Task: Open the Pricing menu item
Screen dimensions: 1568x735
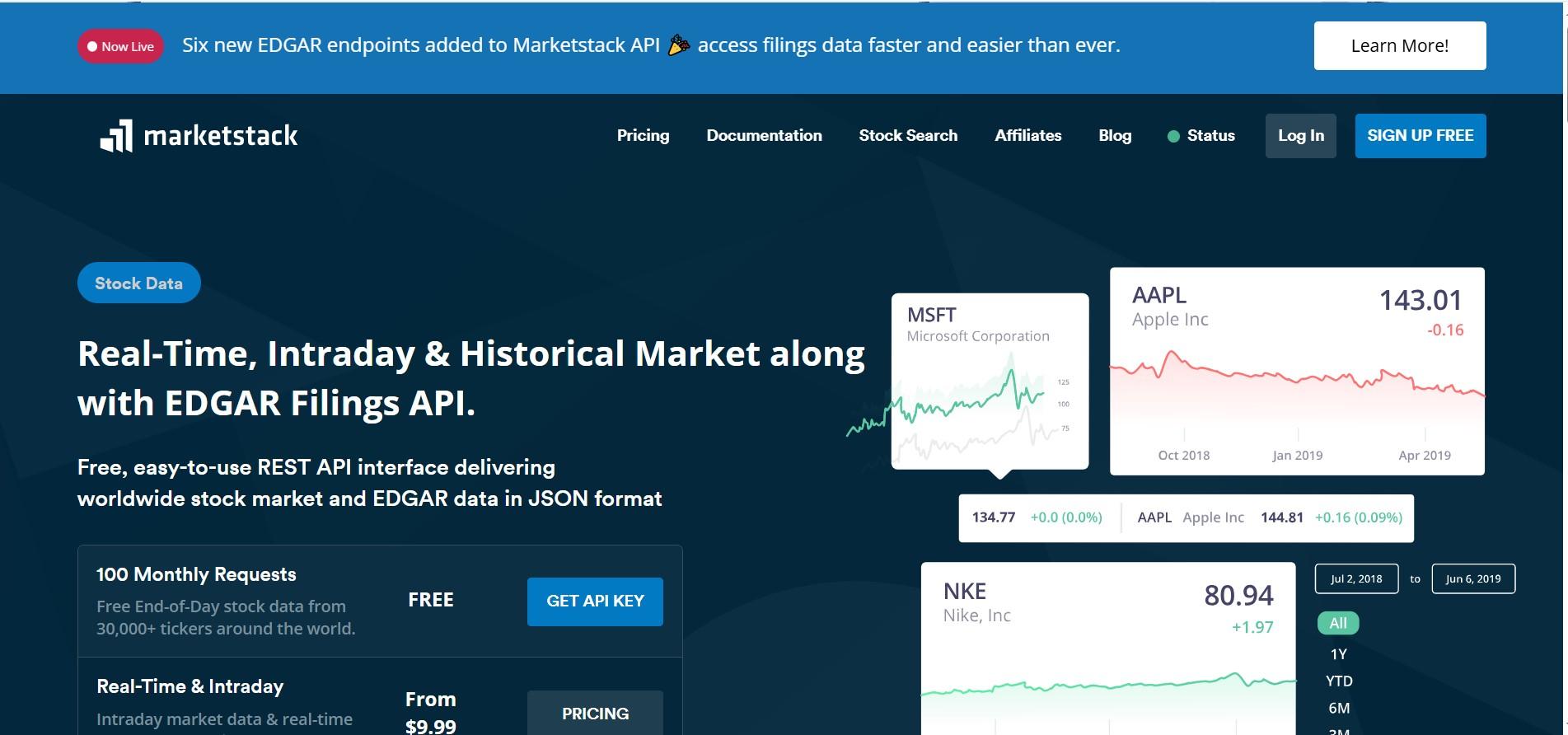Action: coord(643,136)
